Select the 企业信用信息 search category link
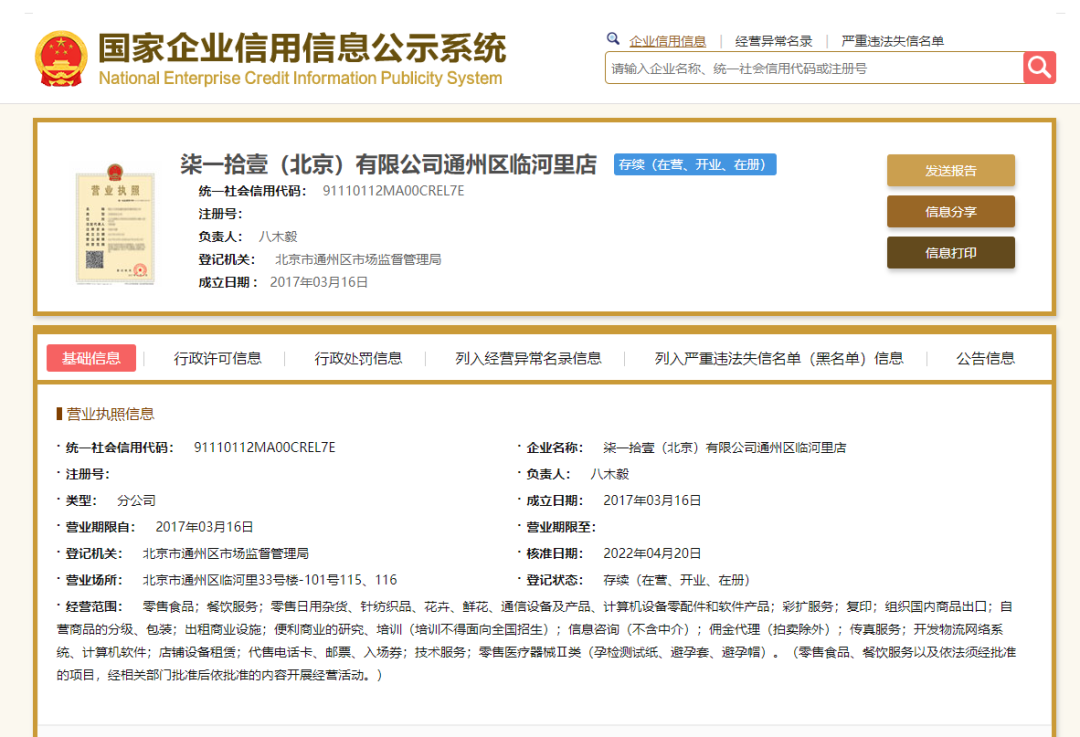The image size is (1080, 737). coord(667,41)
